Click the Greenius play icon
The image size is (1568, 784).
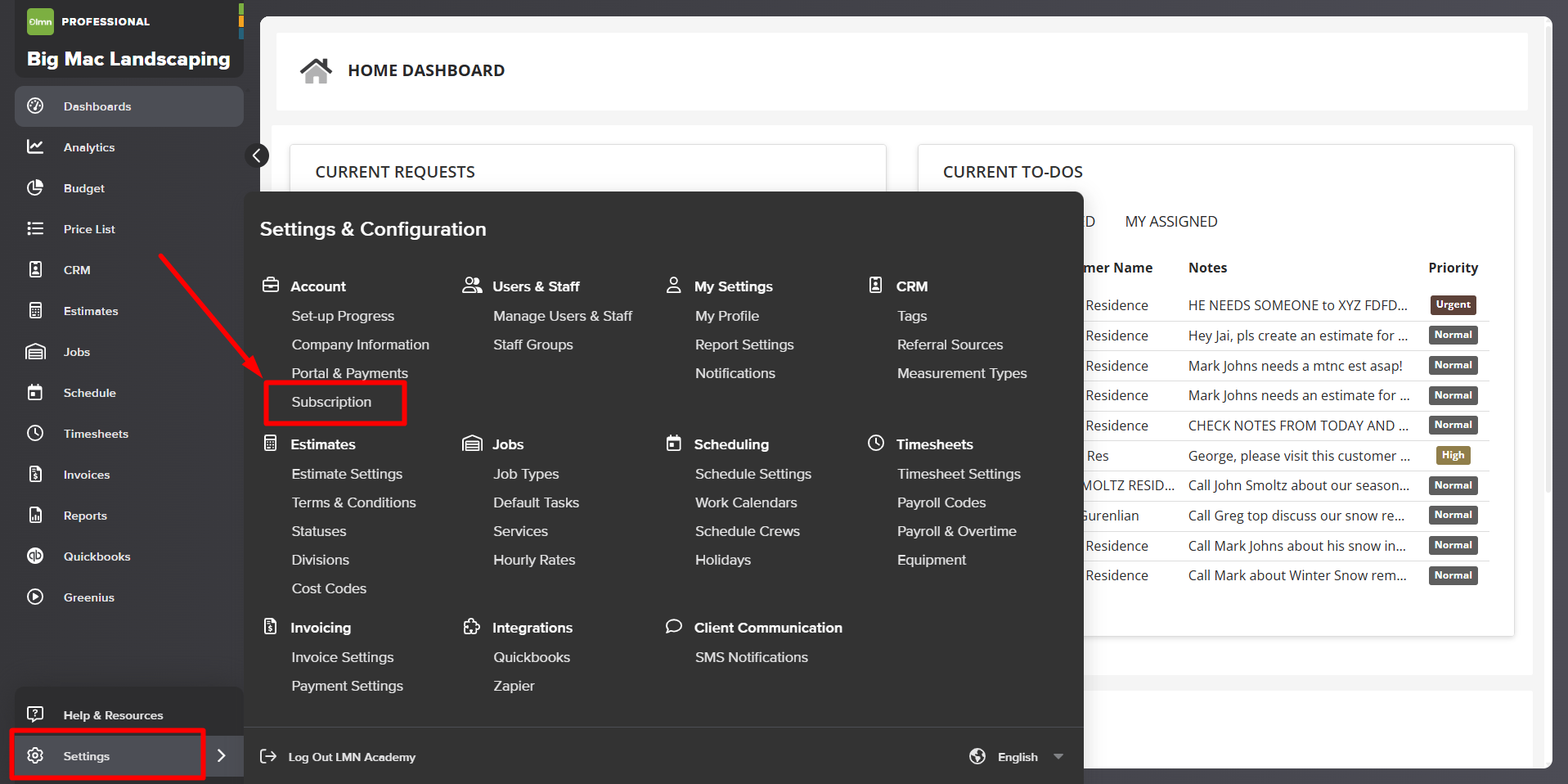(x=35, y=597)
